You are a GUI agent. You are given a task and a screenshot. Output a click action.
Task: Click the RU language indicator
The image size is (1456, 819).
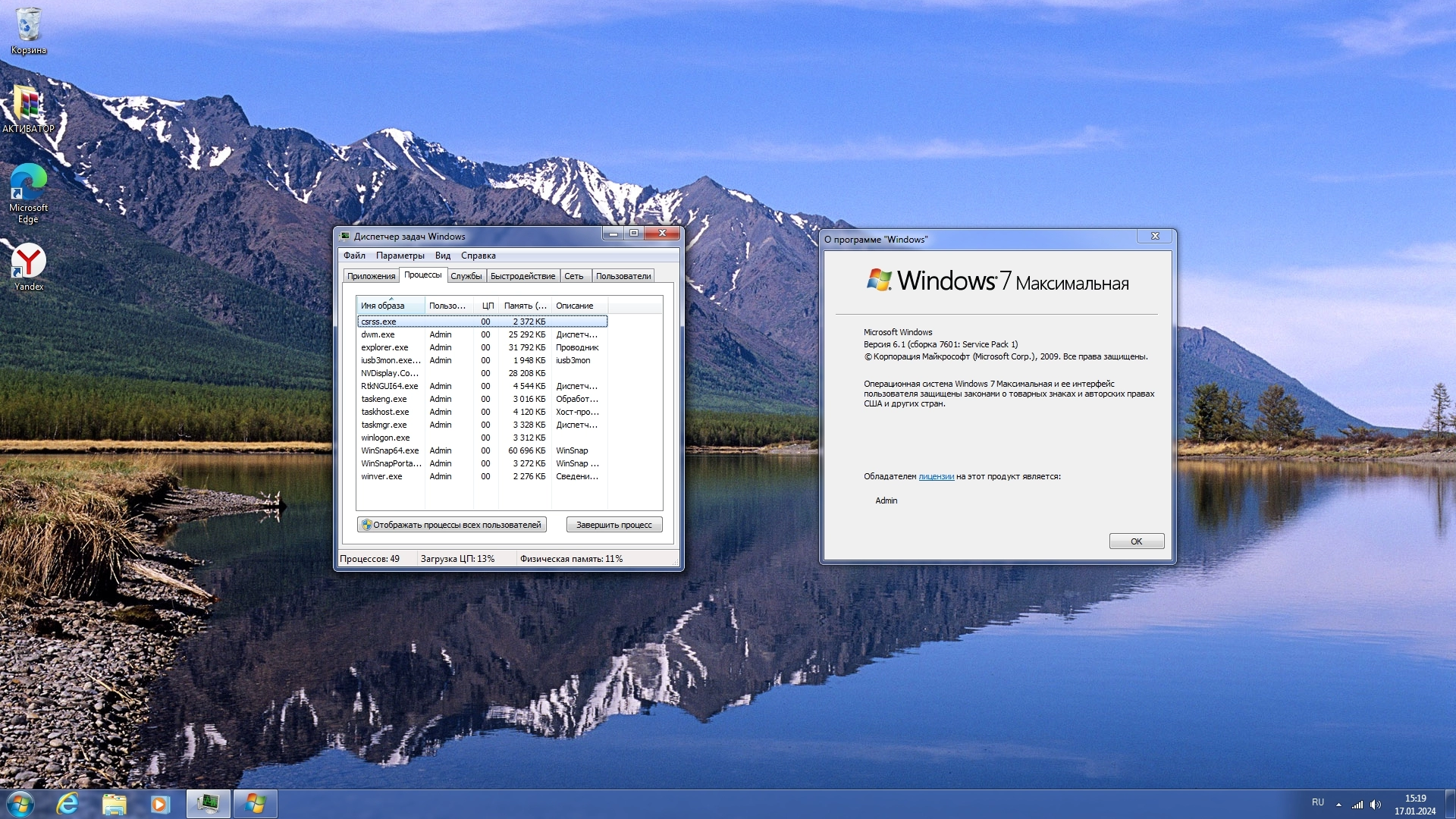pos(1318,802)
